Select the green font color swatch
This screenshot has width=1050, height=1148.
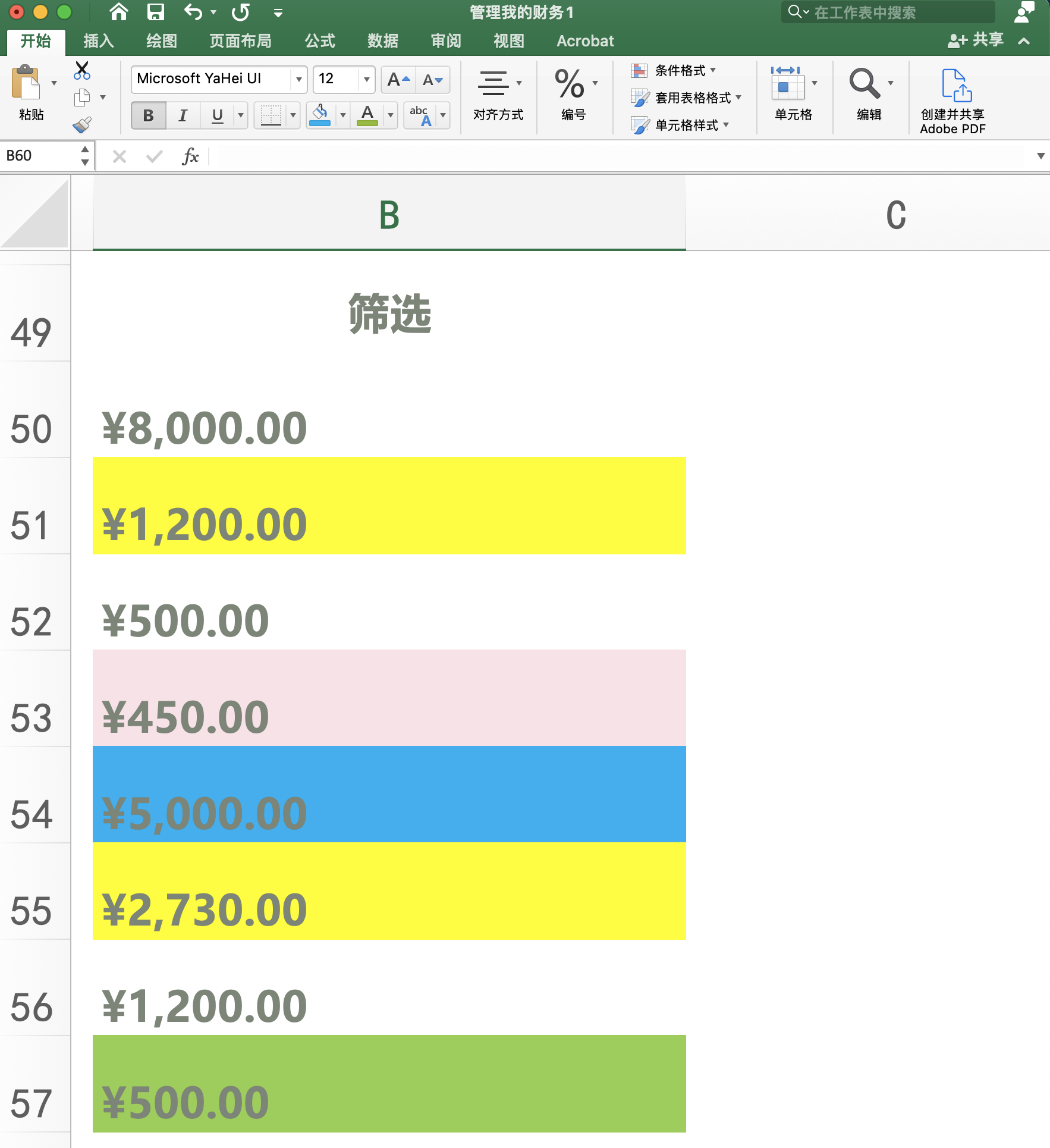[x=367, y=124]
